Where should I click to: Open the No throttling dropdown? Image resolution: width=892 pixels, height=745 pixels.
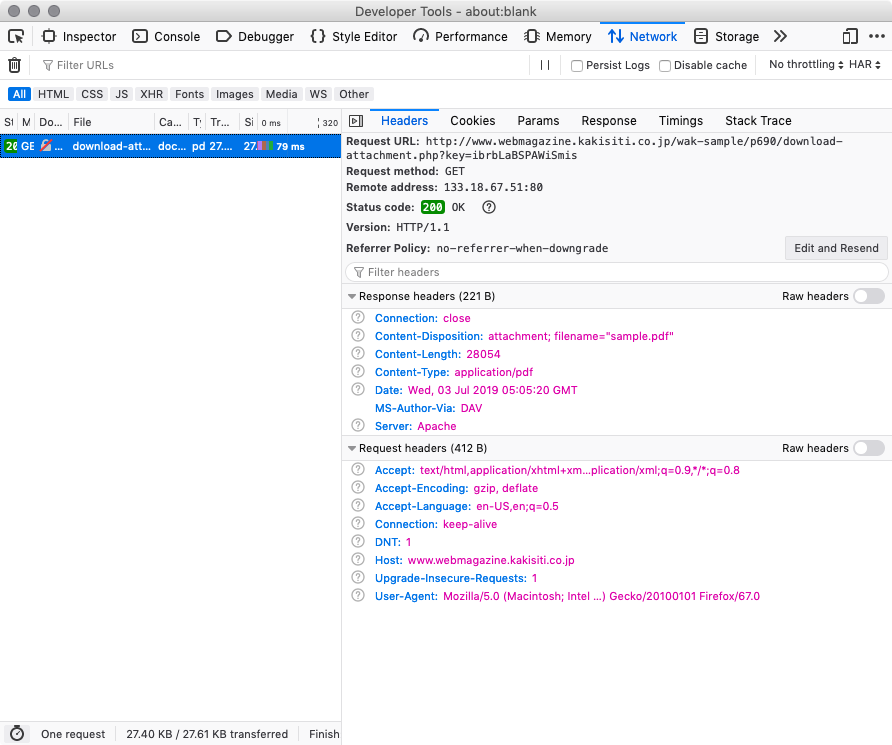point(807,65)
